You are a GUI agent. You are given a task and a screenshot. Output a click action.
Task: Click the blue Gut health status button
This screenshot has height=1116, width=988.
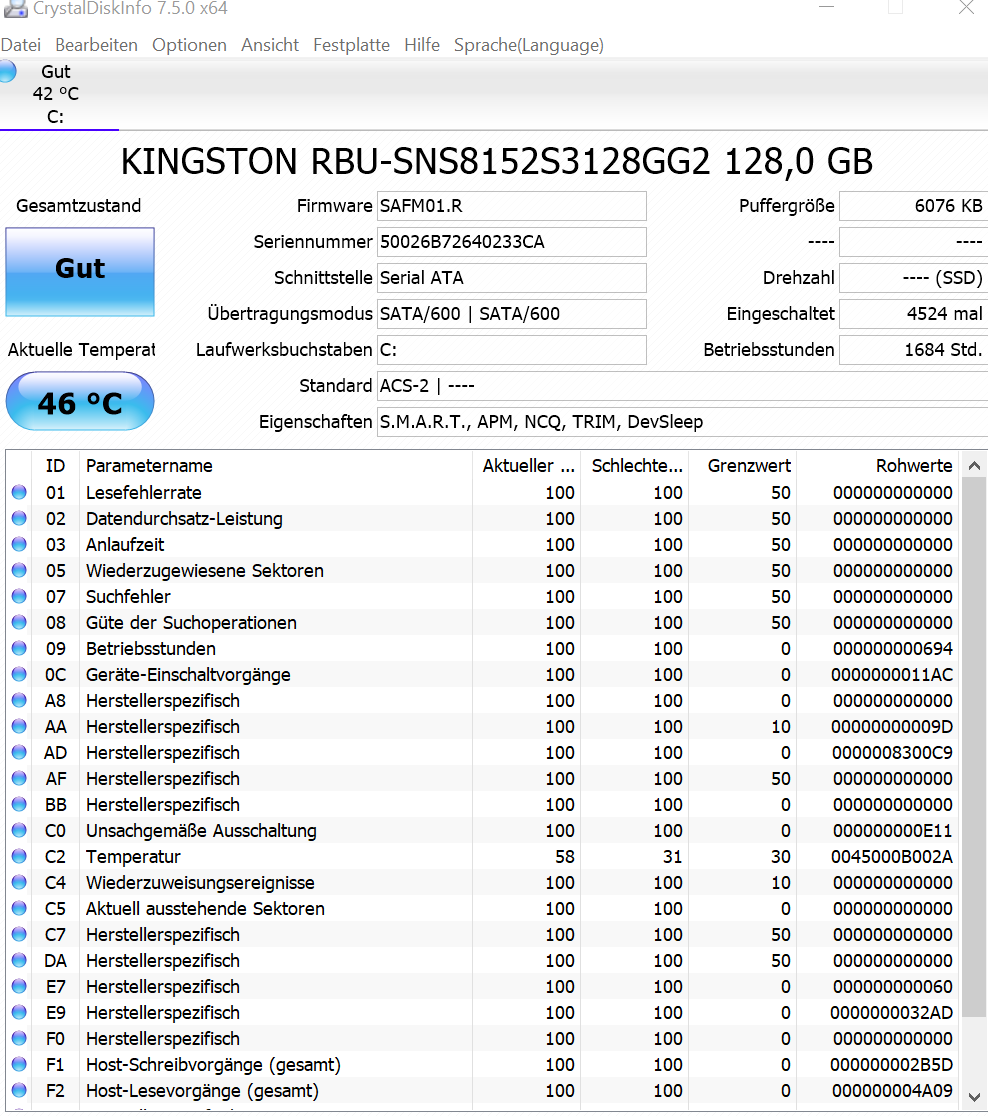coord(80,271)
